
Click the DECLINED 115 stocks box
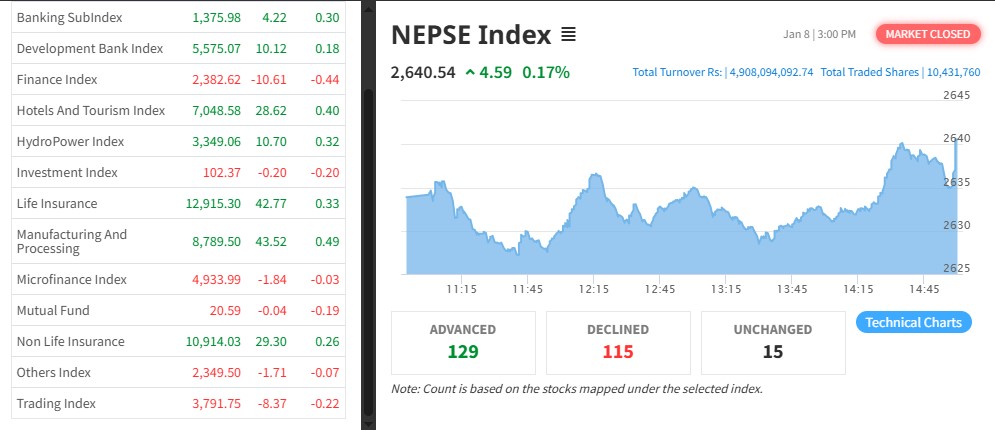coord(617,341)
